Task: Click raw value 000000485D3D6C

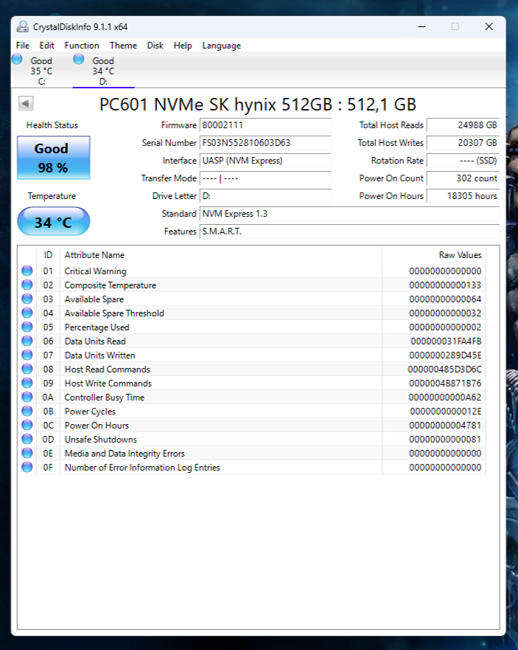Action: click(x=445, y=369)
